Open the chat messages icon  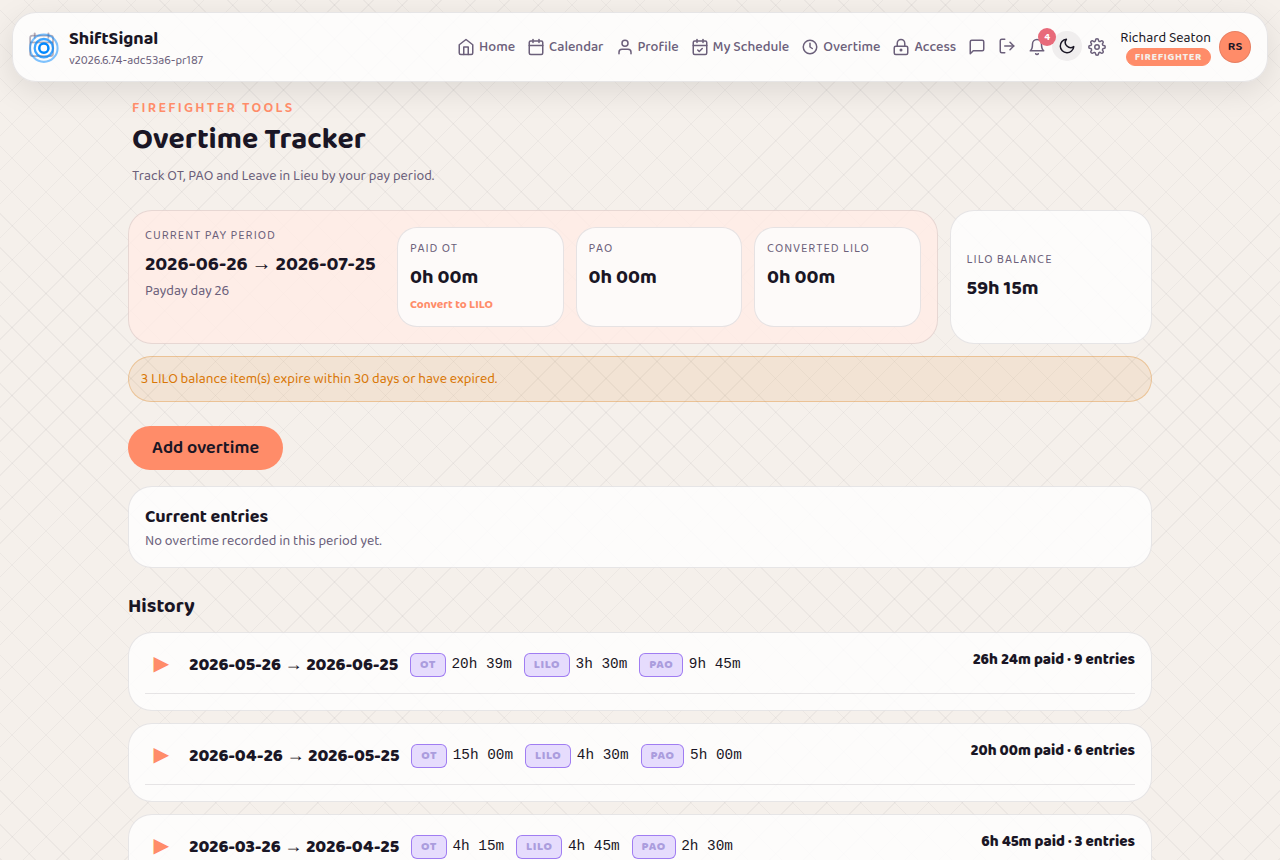coord(977,47)
